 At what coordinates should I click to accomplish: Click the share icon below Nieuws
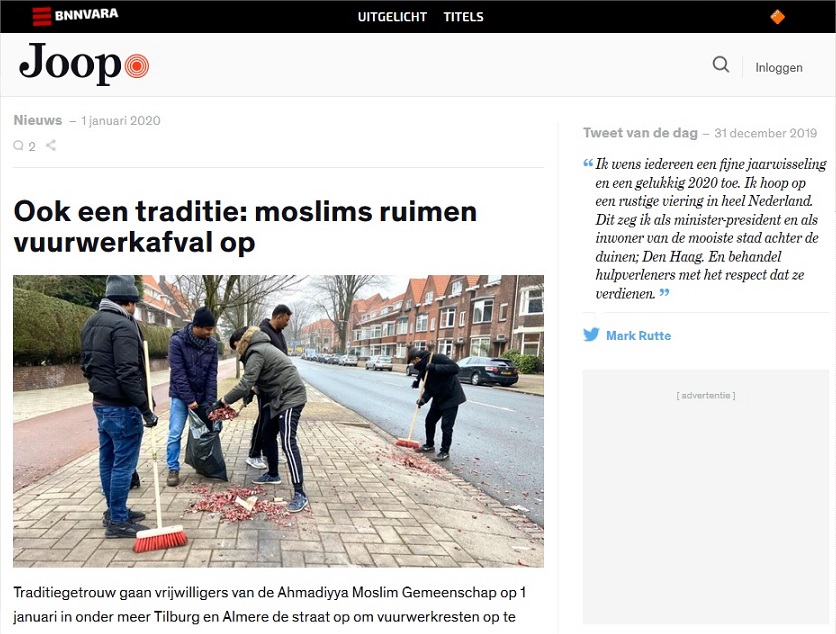tap(51, 145)
